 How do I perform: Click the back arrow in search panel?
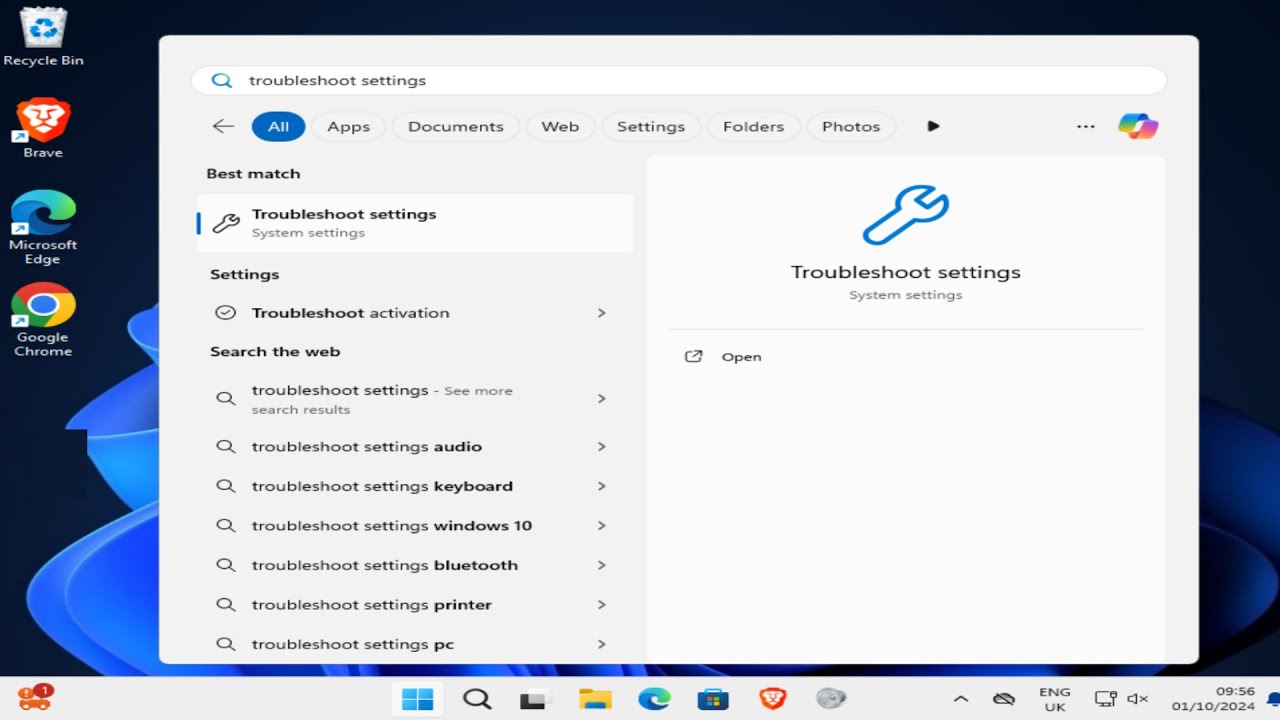click(x=223, y=126)
